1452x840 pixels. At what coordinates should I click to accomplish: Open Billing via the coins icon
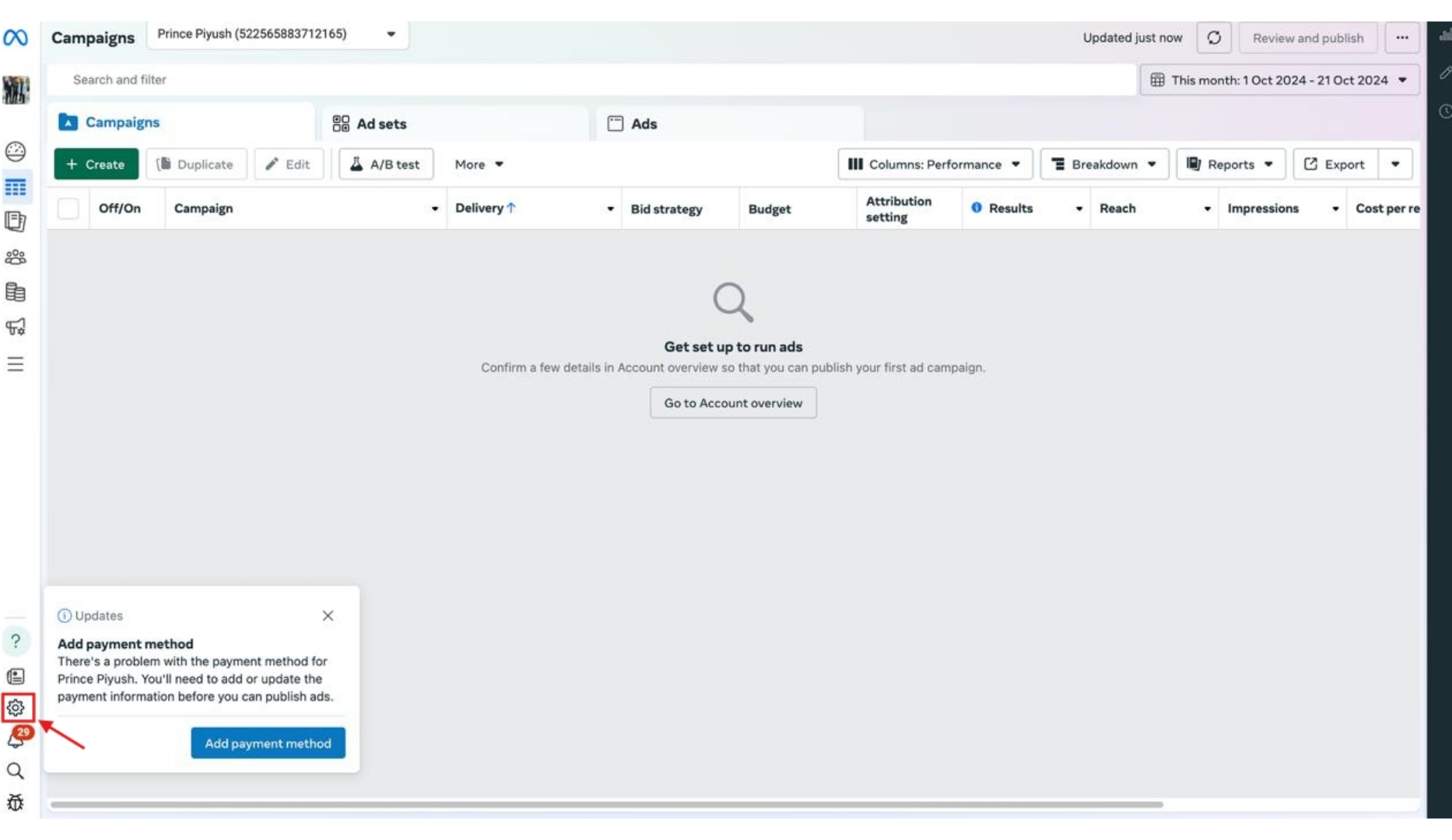(16, 292)
